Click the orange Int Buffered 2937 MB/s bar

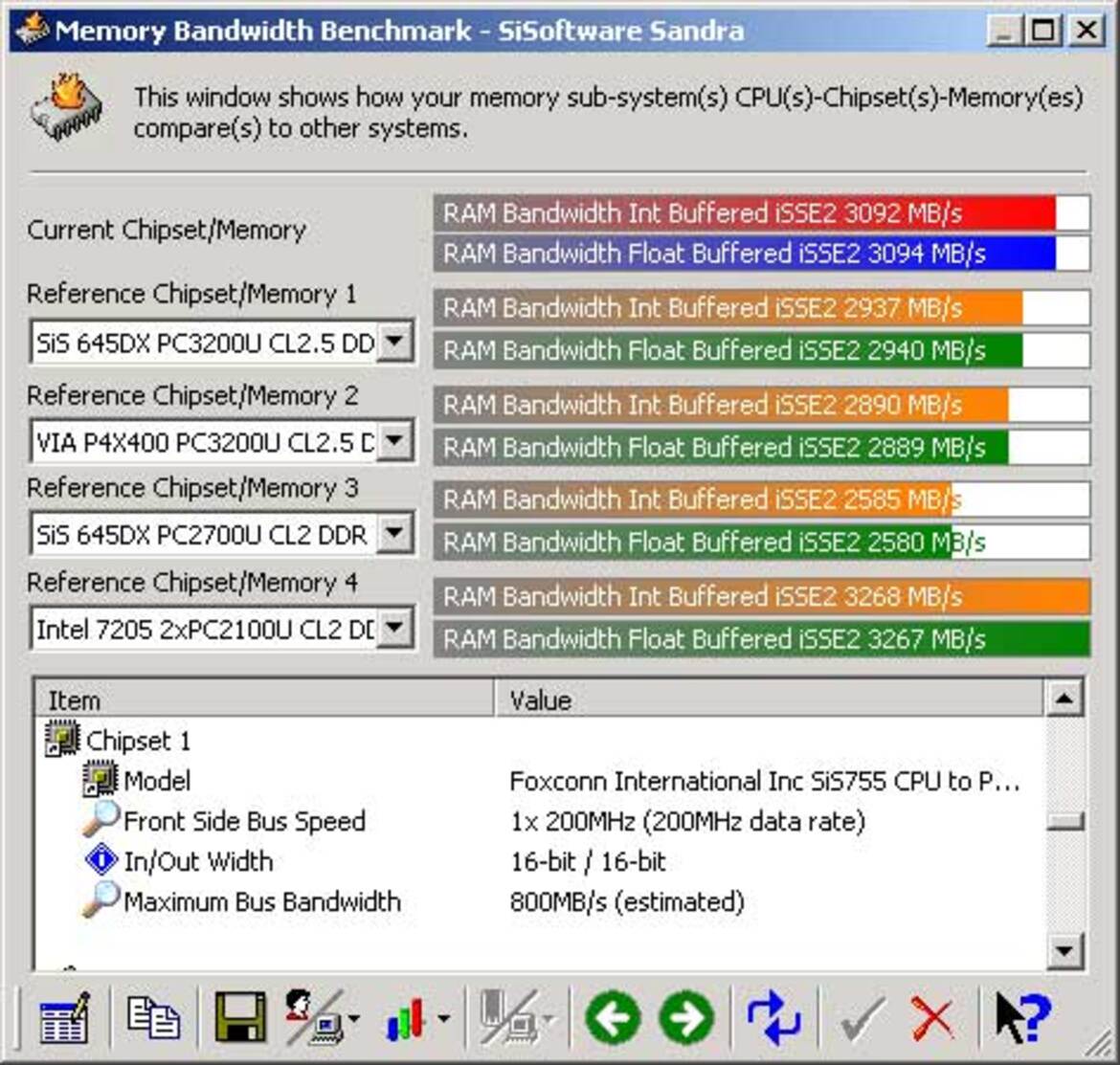click(761, 308)
